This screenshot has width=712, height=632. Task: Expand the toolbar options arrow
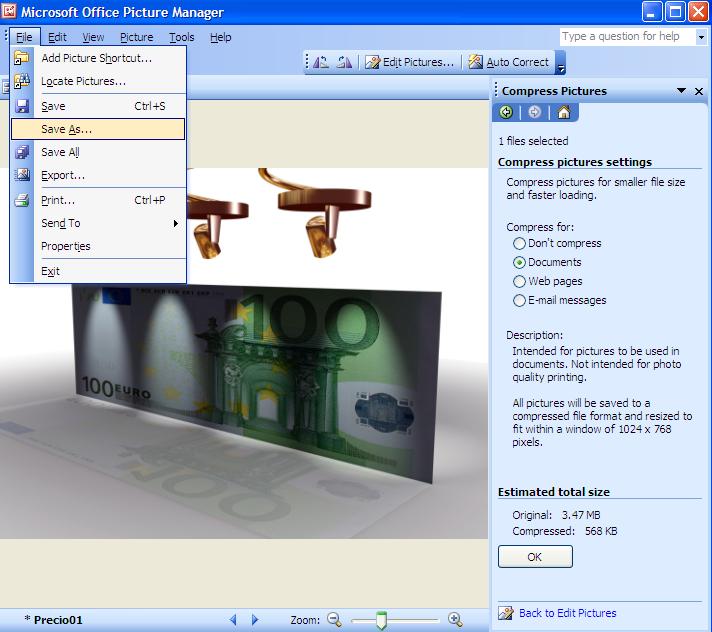[561, 63]
